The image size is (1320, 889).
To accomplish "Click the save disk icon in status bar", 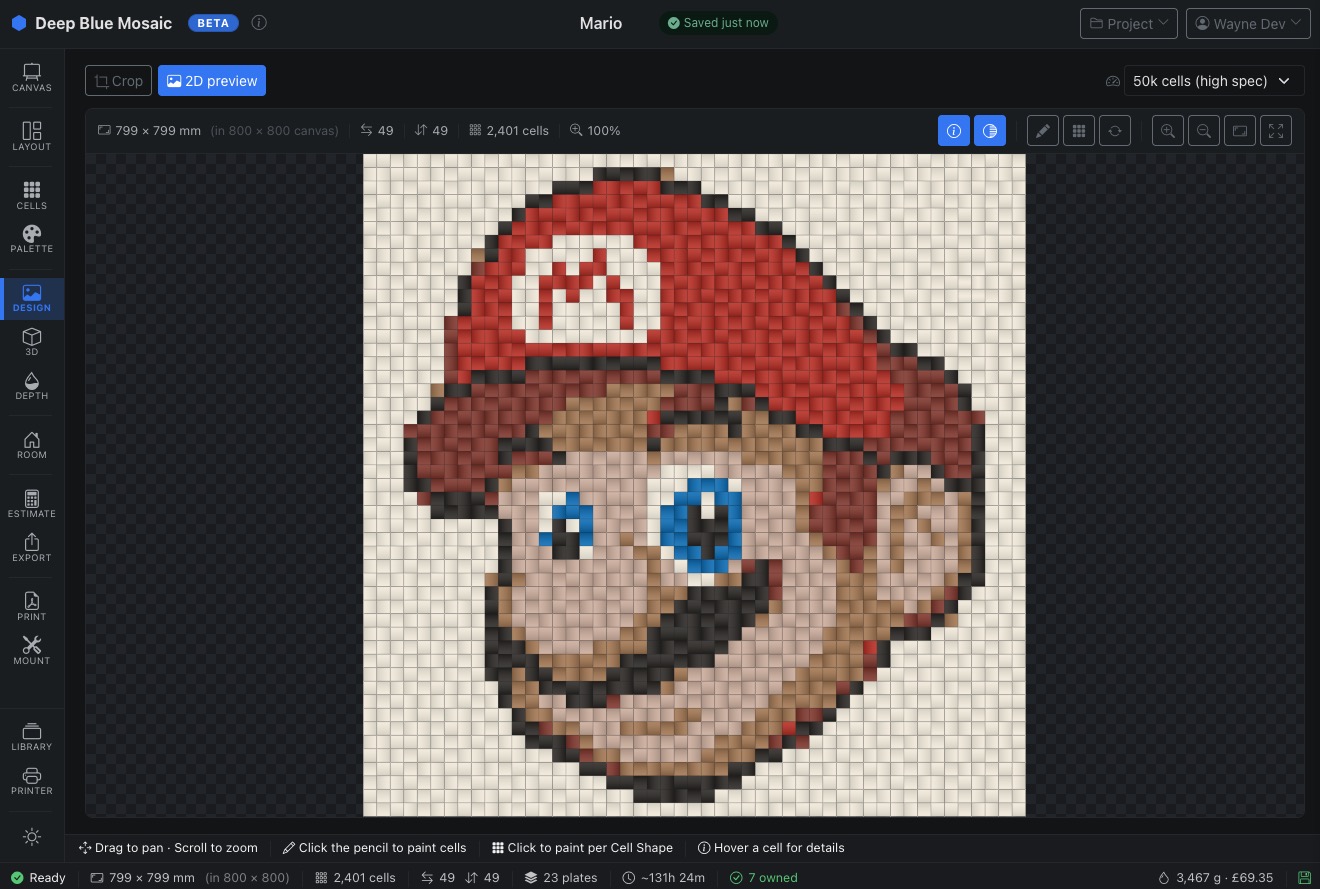I will [1304, 878].
